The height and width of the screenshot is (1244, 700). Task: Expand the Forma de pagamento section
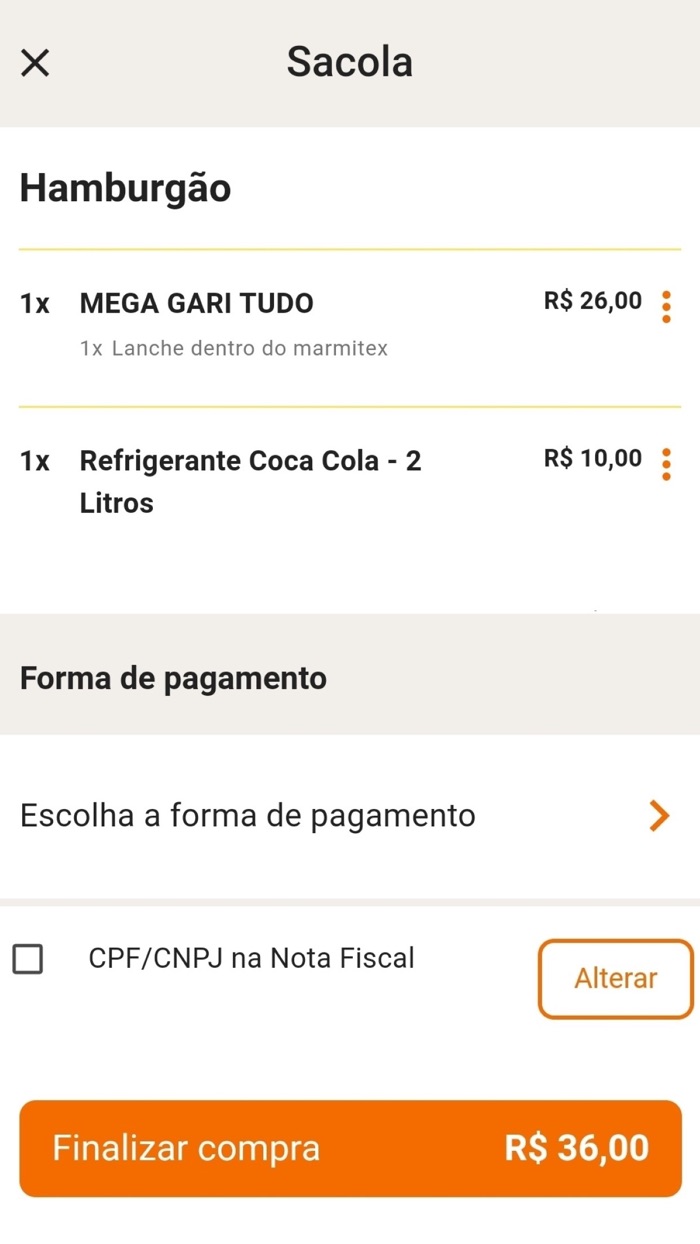172,678
